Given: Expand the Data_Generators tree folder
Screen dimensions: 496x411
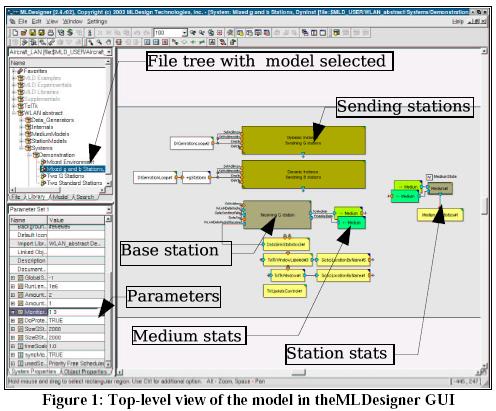Looking at the screenshot, I should tap(22, 120).
